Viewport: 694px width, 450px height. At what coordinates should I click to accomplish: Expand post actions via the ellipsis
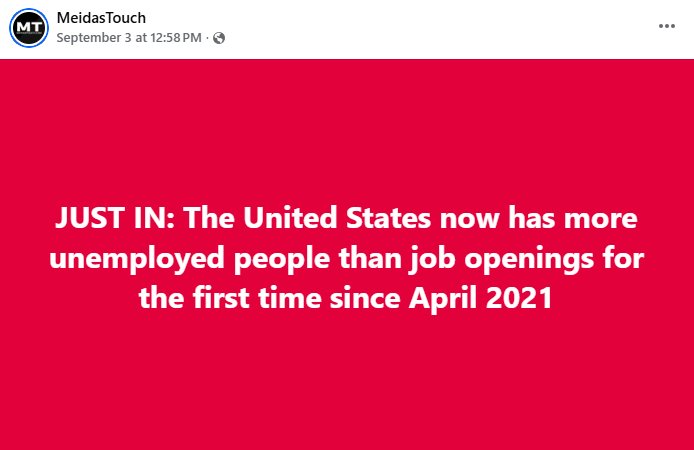click(x=667, y=26)
